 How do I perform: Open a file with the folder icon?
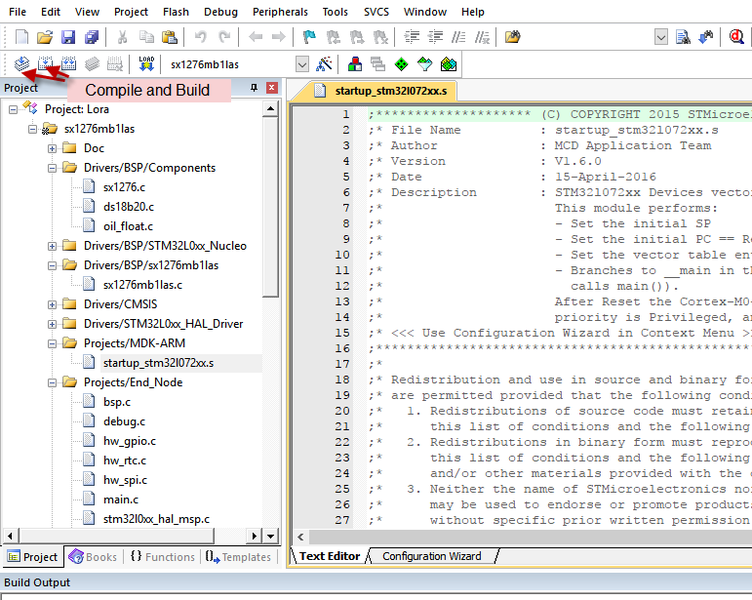(x=45, y=37)
